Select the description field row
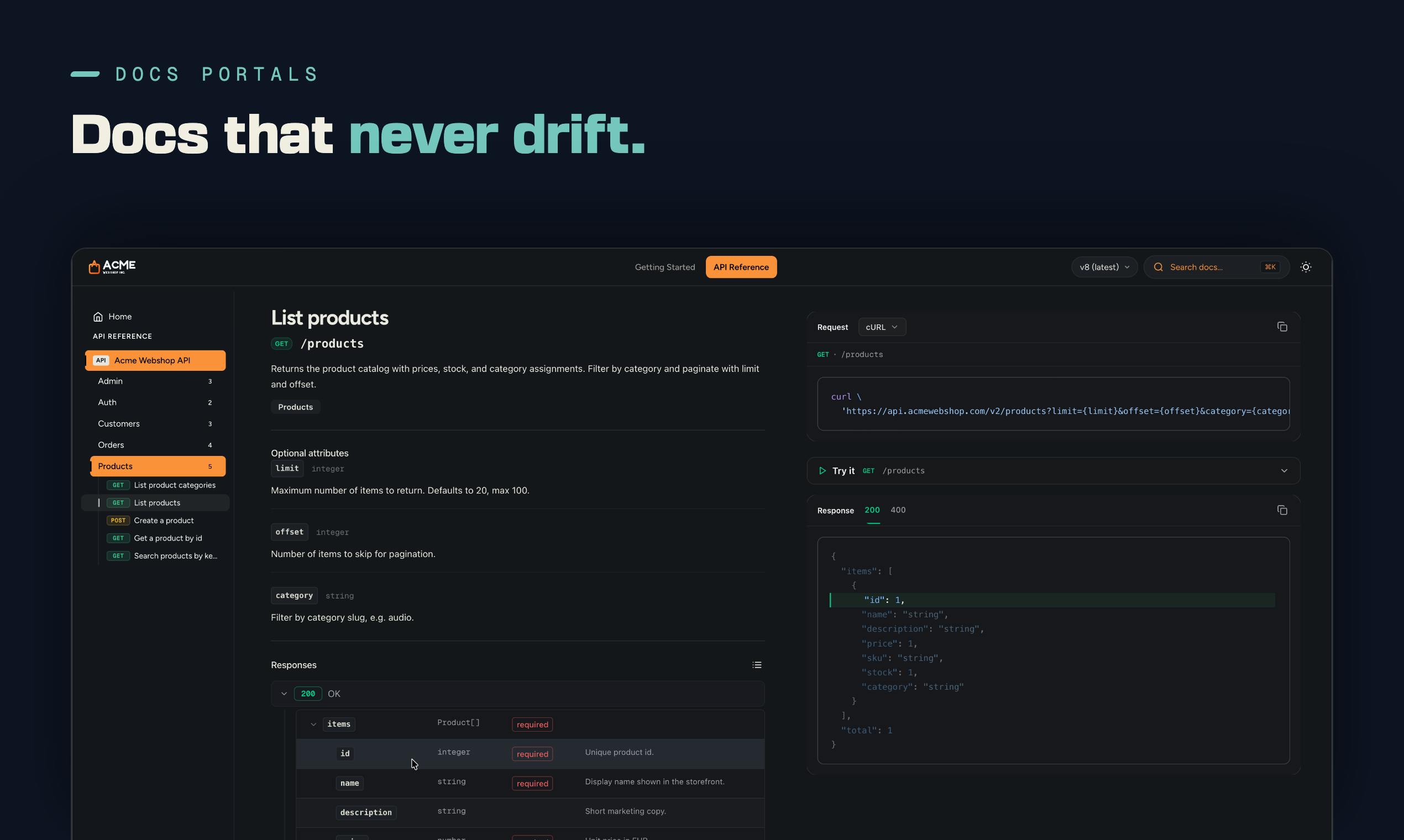 [x=530, y=813]
